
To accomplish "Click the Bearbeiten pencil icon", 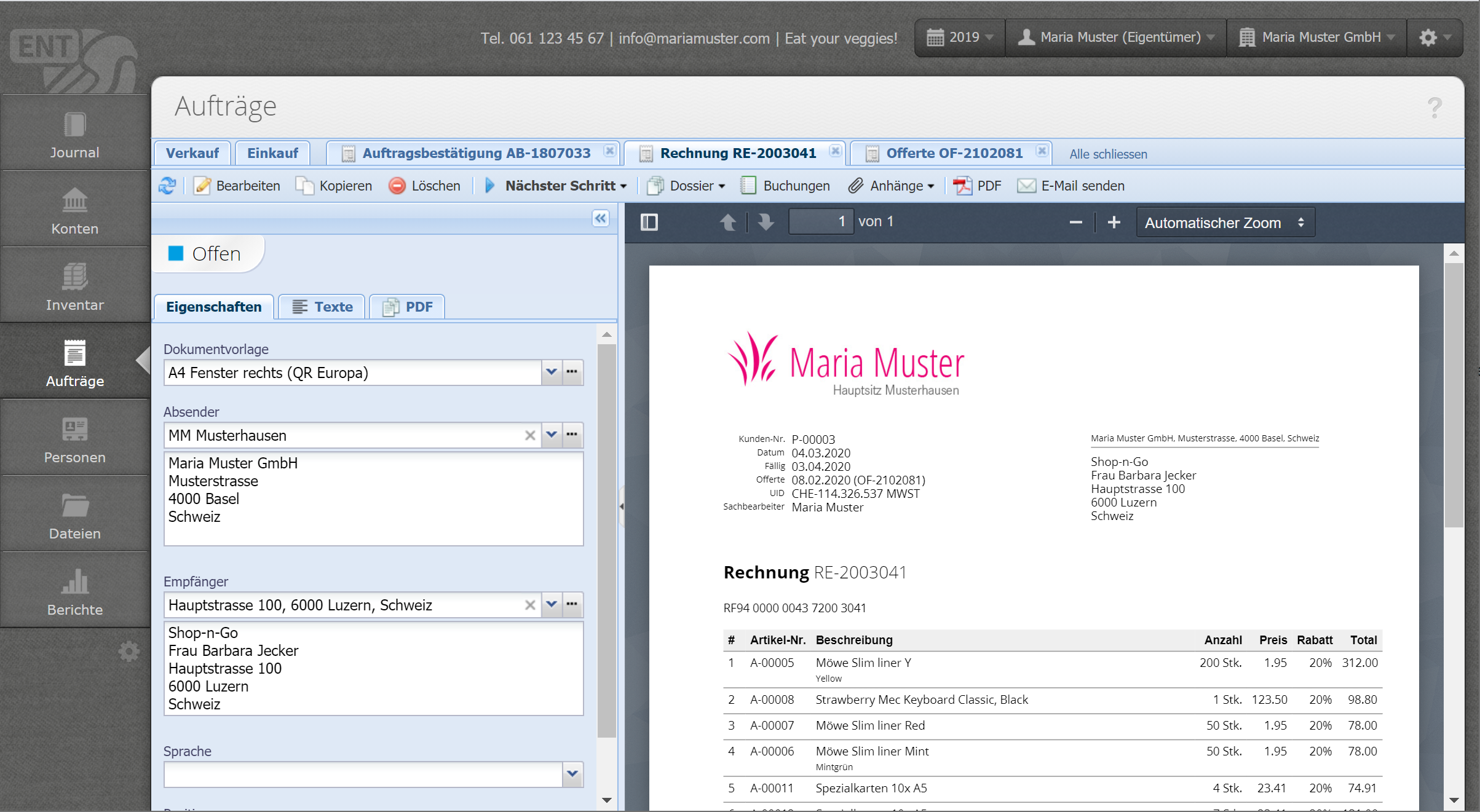I will click(x=202, y=186).
